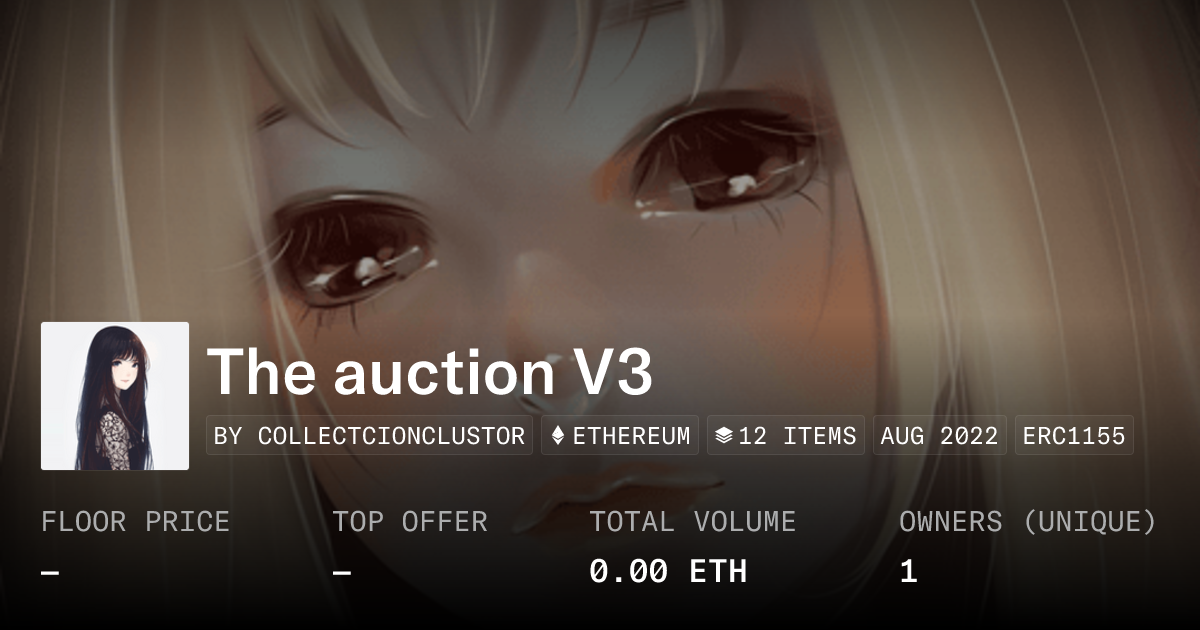Click the TOP OFFER label
1200x630 pixels.
pos(410,522)
